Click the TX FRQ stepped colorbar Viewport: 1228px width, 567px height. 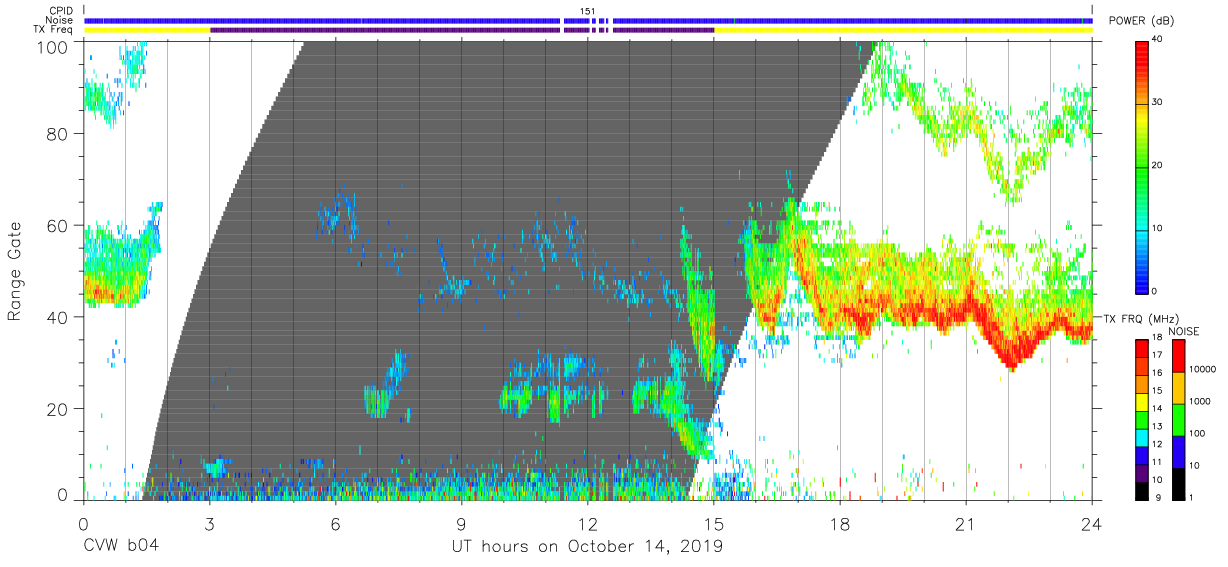(1142, 419)
